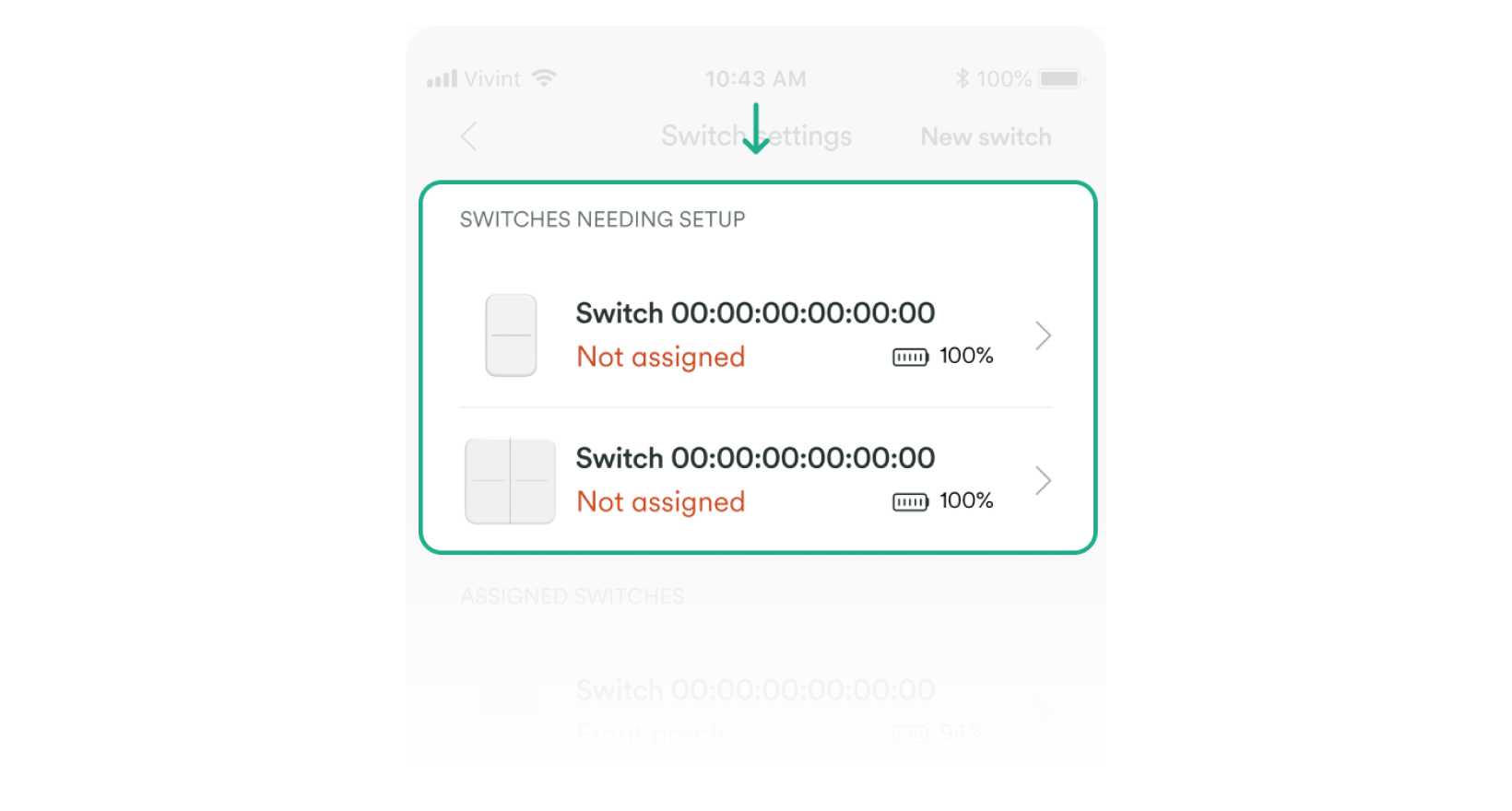Tap the single-rocker switch icon
Viewport: 1512px width, 811px height.
point(511,335)
